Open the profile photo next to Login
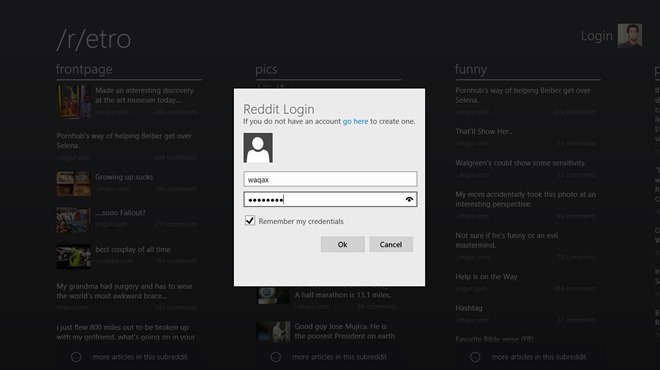The height and width of the screenshot is (370, 660). (x=630, y=35)
